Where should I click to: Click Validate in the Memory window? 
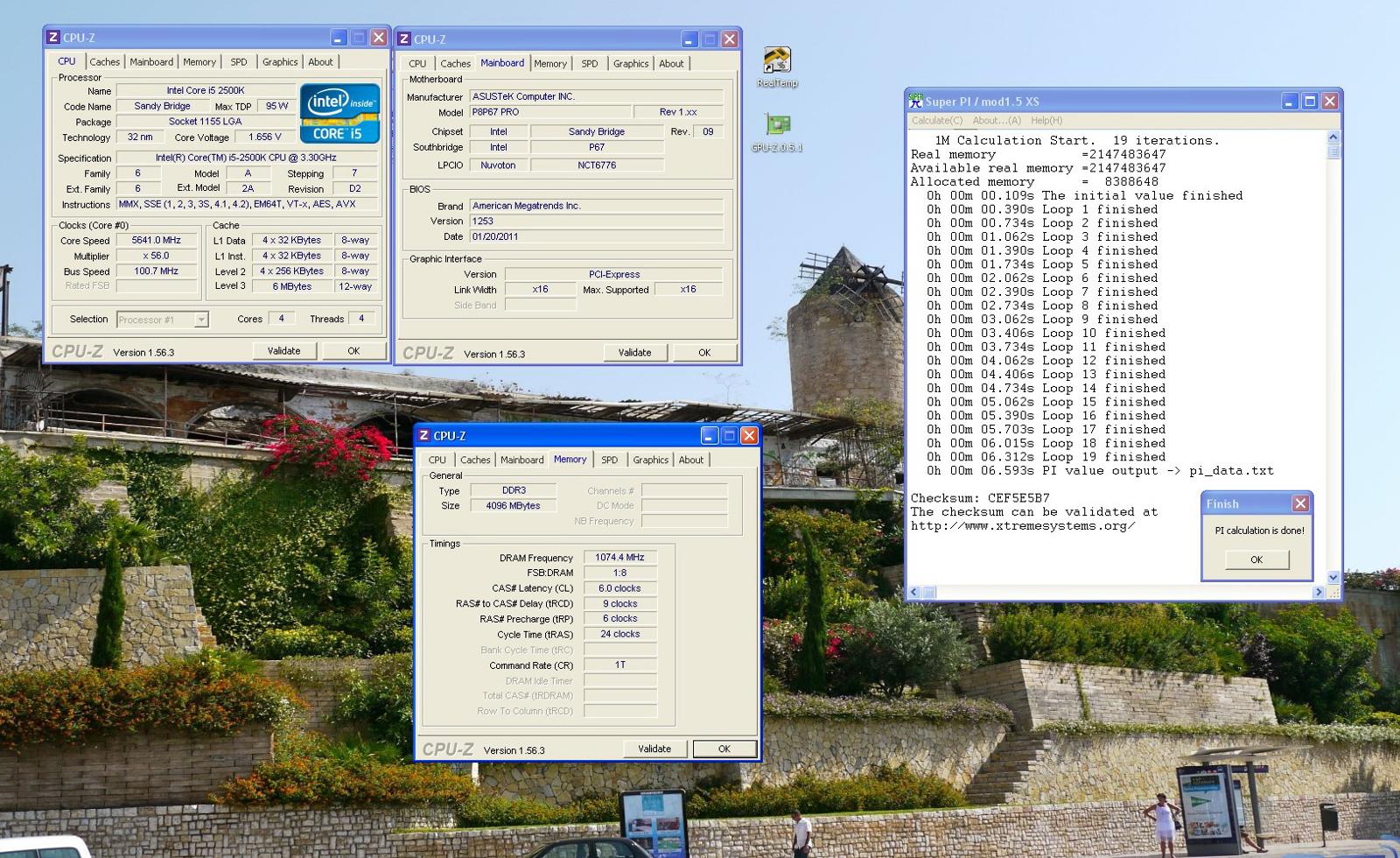(654, 749)
